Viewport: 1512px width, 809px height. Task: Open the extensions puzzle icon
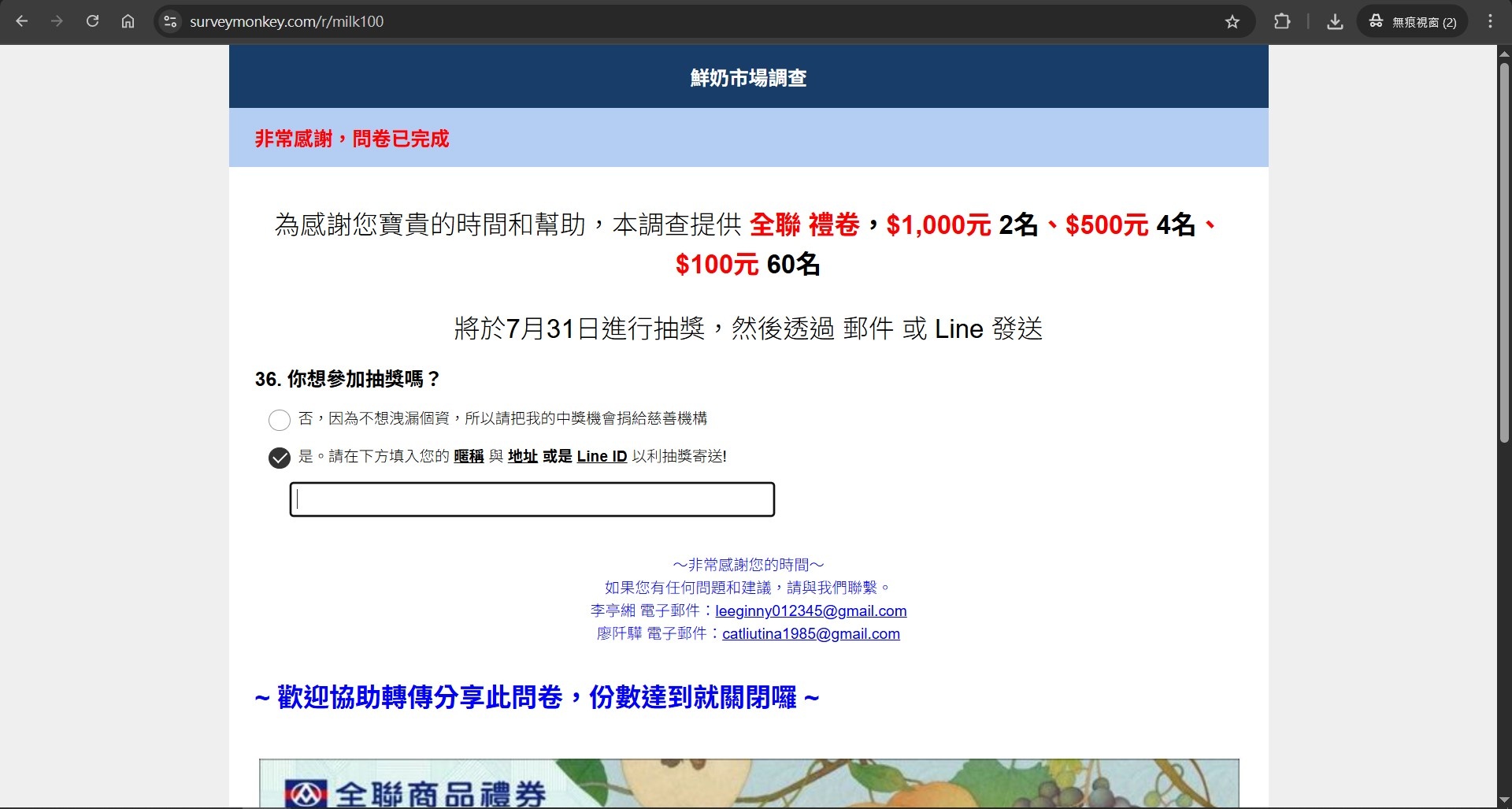click(x=1282, y=21)
